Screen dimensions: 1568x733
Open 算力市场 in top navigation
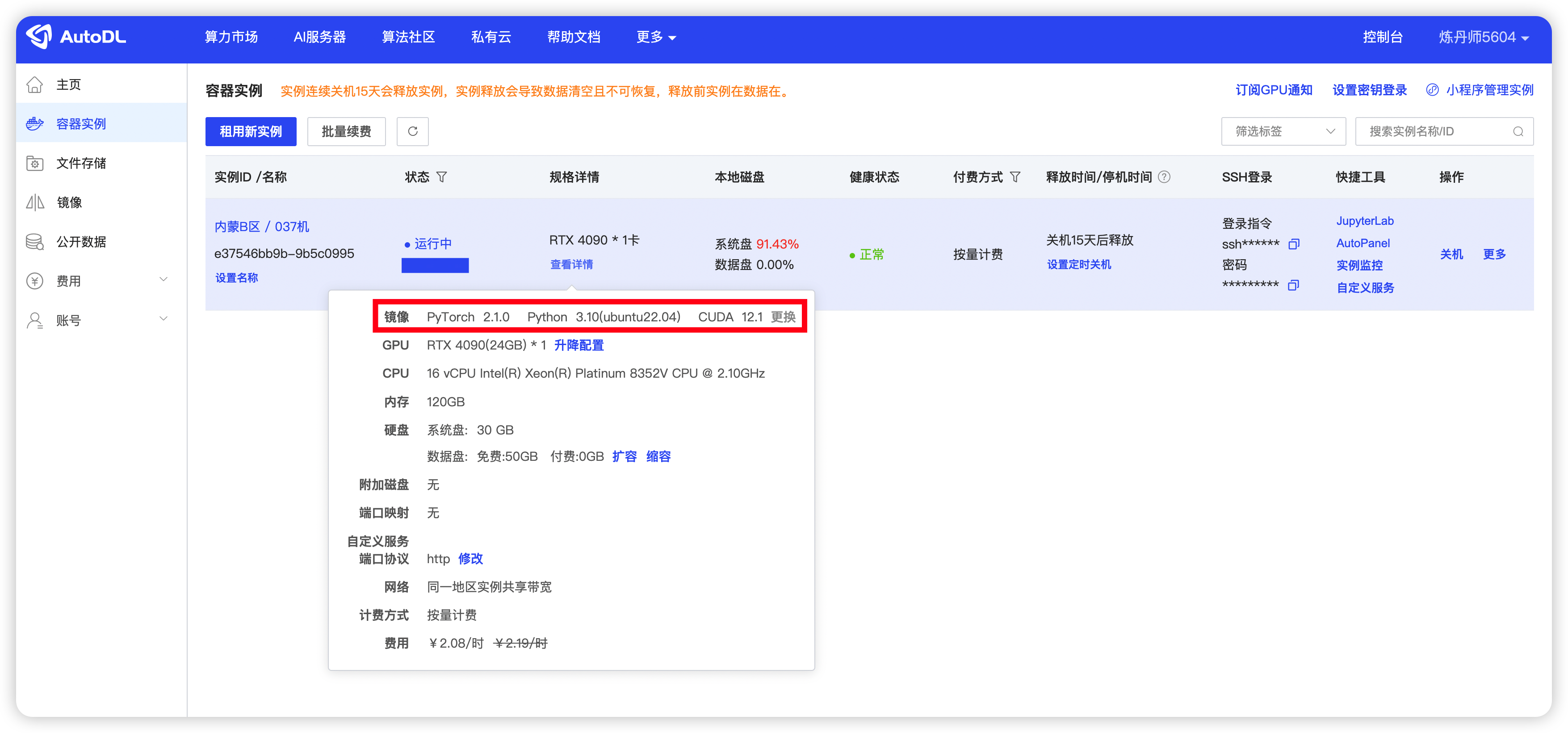(x=231, y=37)
